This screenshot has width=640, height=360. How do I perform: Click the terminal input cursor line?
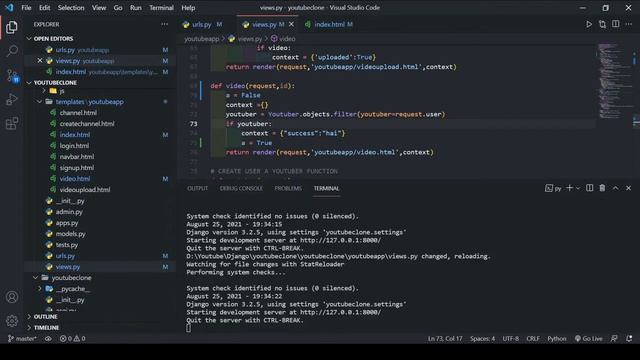(188, 328)
